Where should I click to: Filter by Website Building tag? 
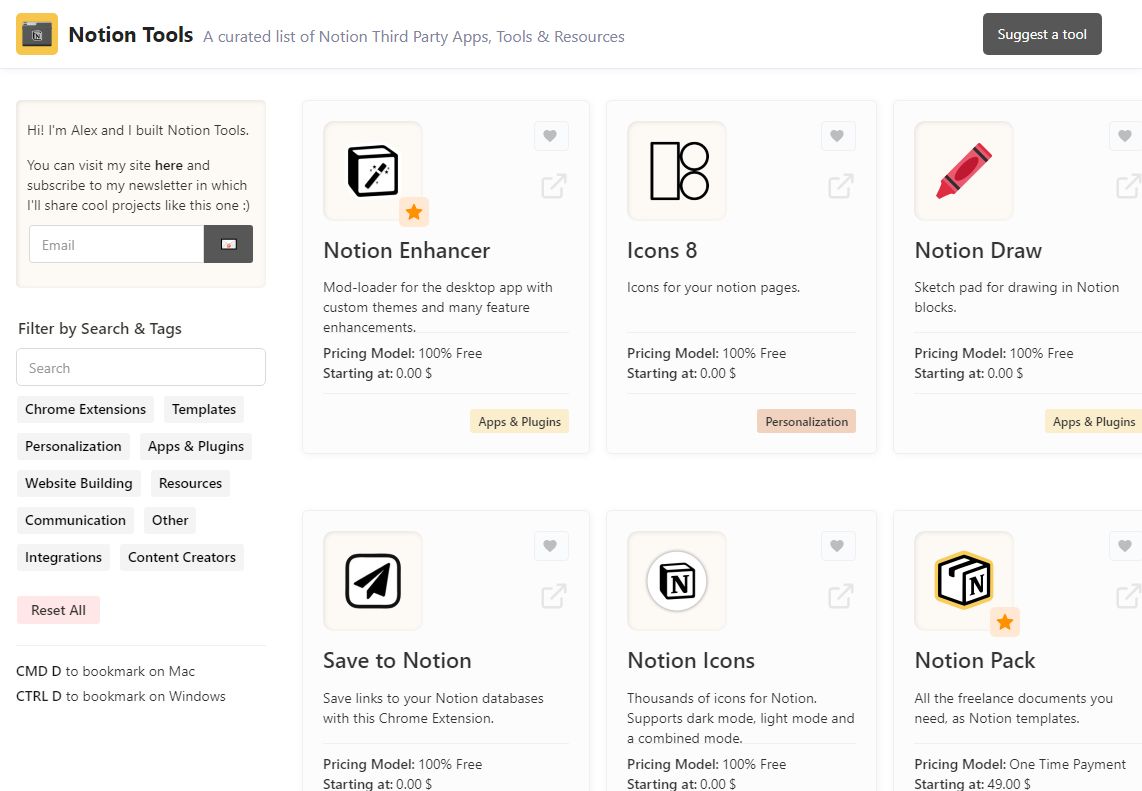coord(79,484)
